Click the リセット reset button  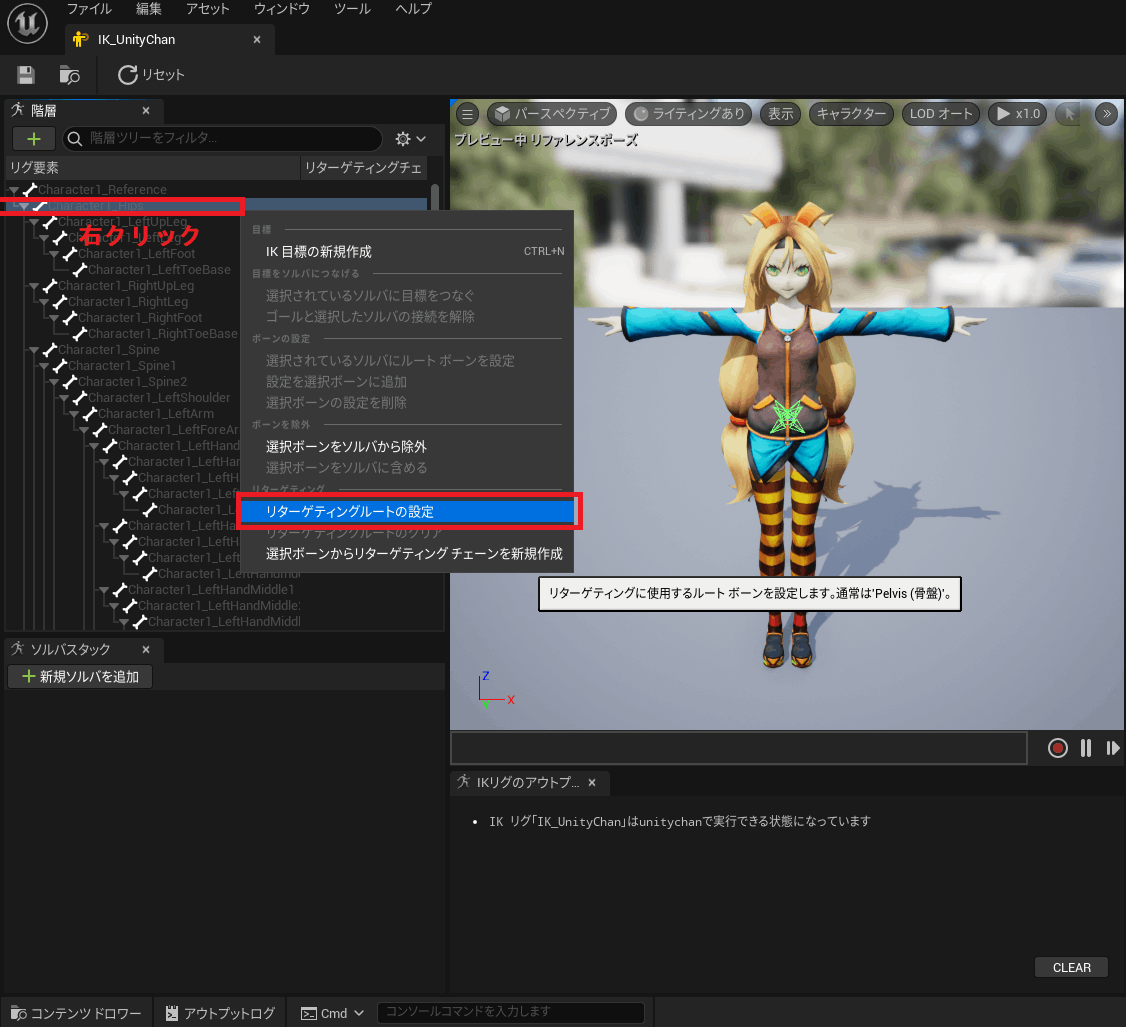pyautogui.click(x=152, y=75)
